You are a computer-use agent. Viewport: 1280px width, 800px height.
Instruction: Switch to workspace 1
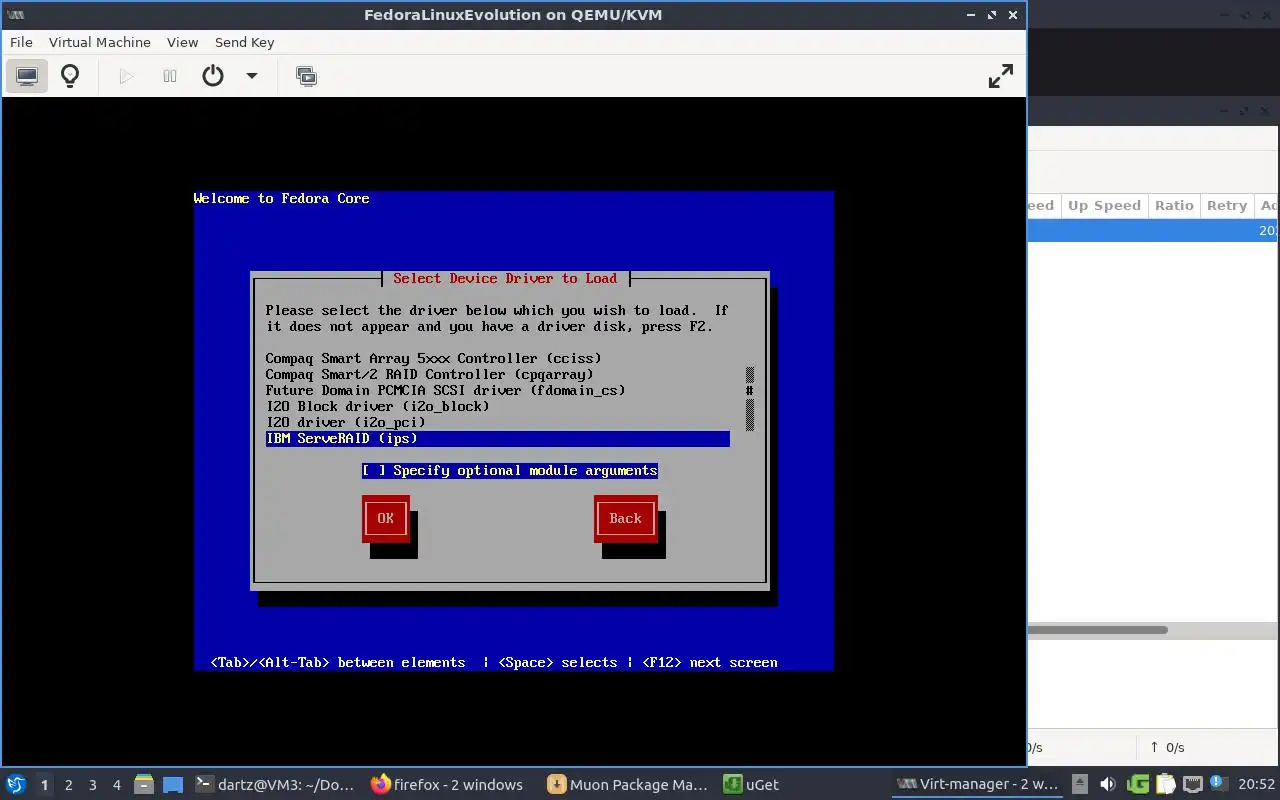[x=44, y=785]
